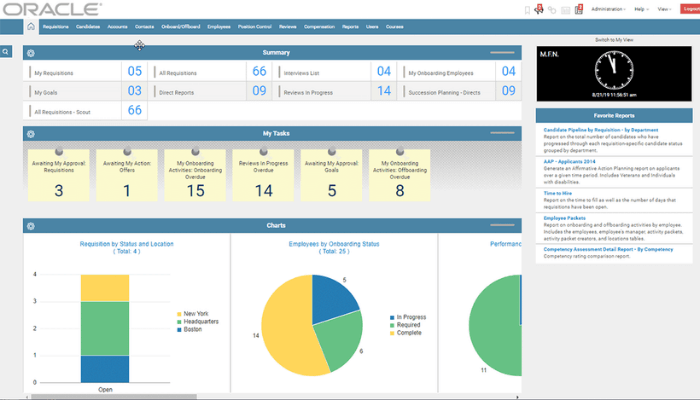Click Switch to My View link
Viewport: 700px width, 400px height.
(614, 40)
